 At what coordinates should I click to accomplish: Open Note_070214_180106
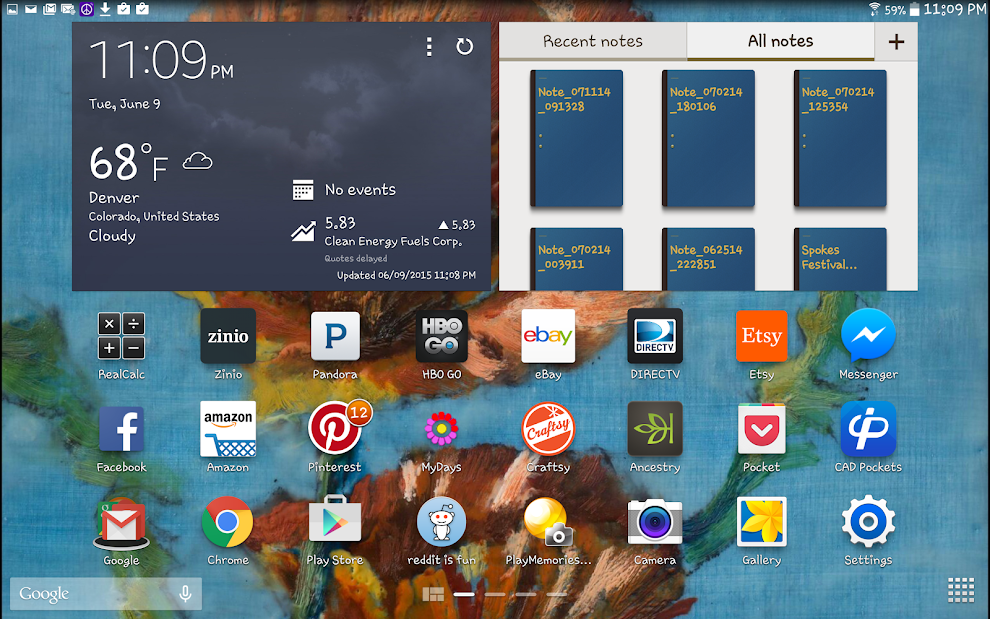(x=708, y=138)
